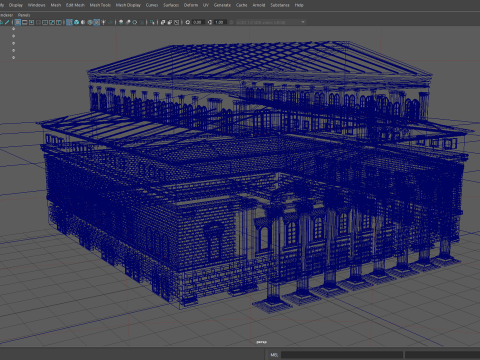
Task: Open the Substance menu
Action: point(280,5)
